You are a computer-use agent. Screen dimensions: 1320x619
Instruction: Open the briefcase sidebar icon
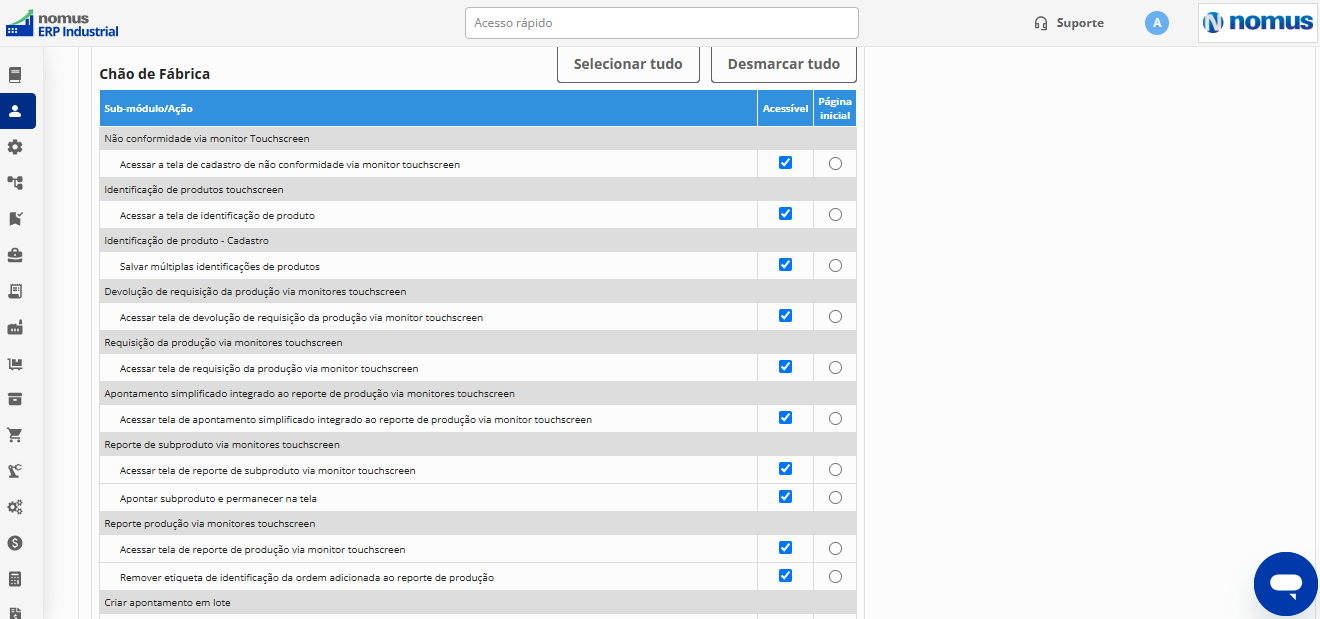(x=15, y=255)
